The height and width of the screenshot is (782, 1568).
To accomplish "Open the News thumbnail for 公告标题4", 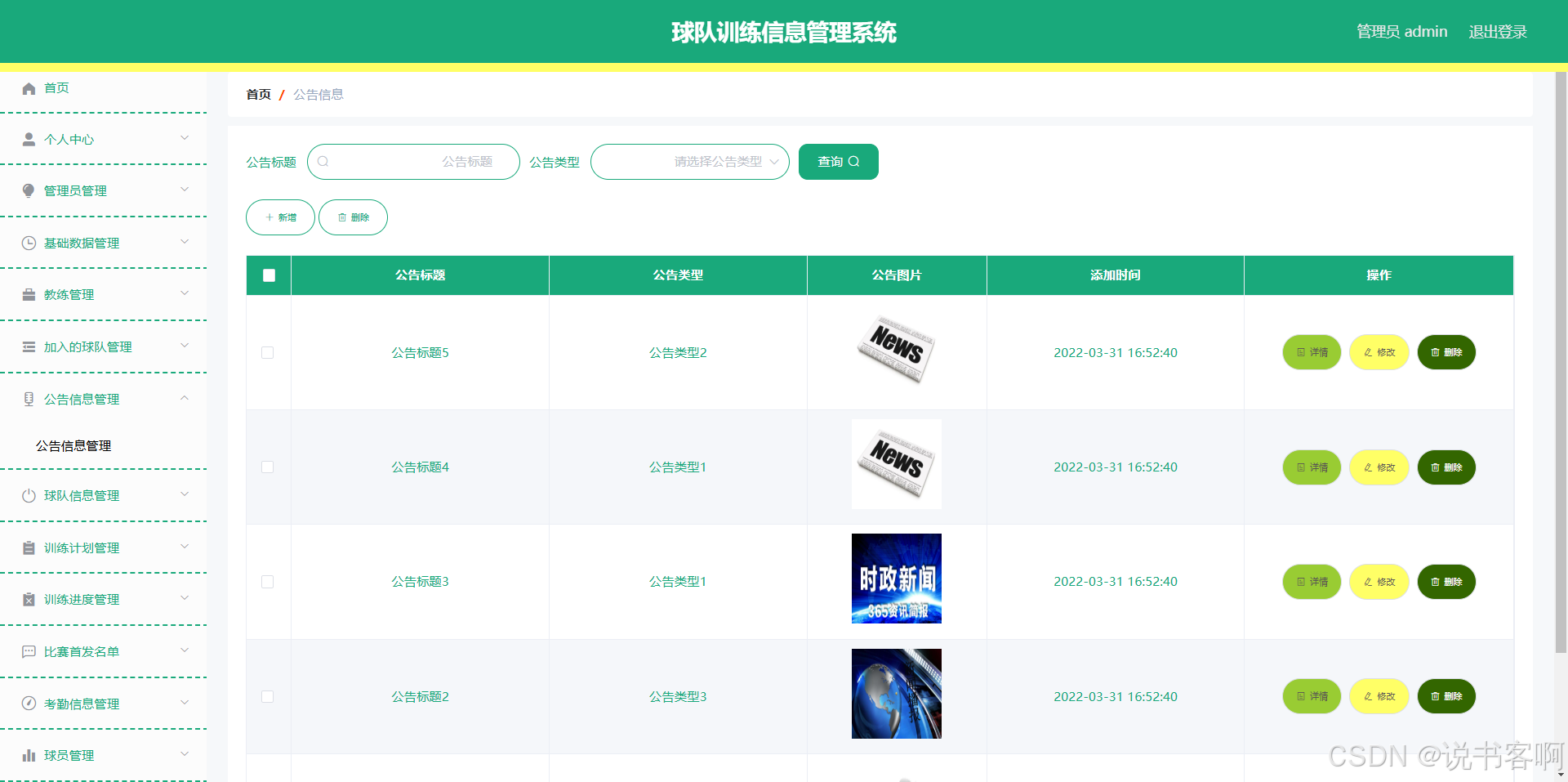I will pos(897,464).
